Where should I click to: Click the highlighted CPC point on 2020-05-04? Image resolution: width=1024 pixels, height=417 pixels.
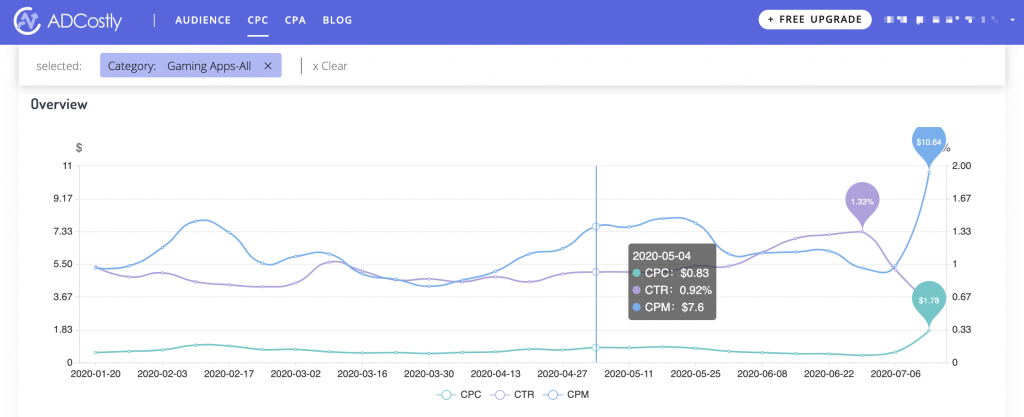[596, 348]
